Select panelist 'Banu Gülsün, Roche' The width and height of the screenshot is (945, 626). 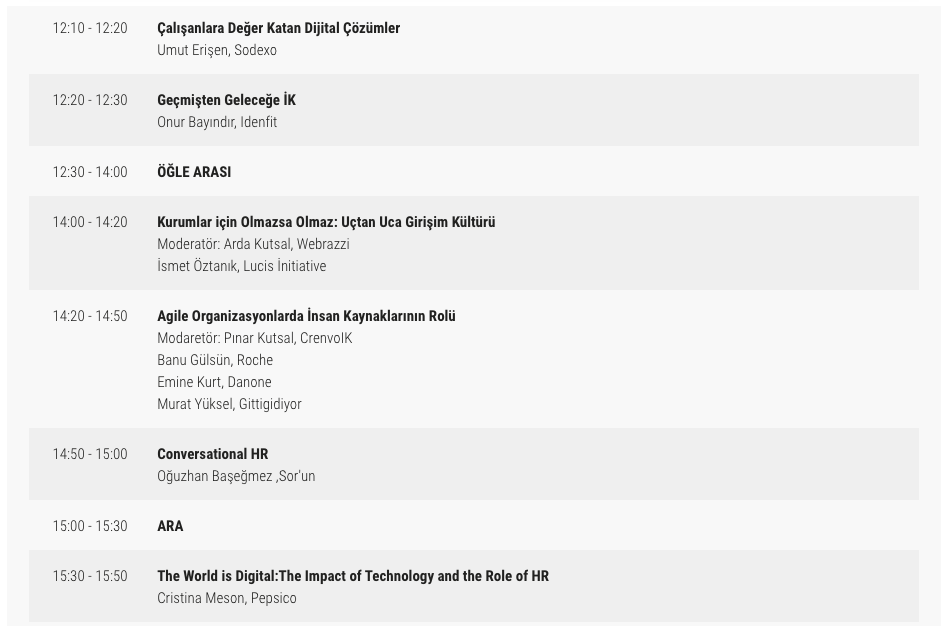215,360
